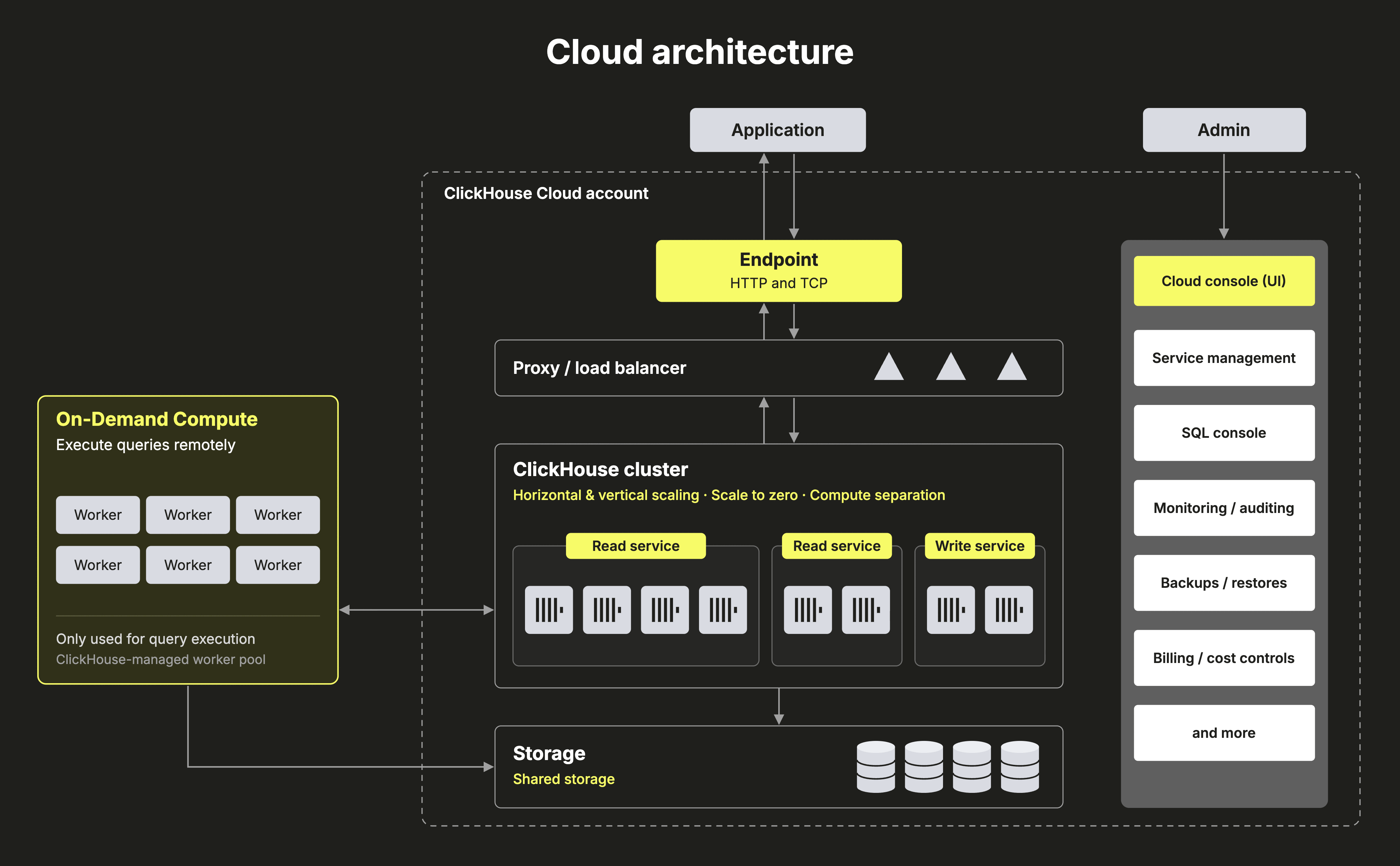The height and width of the screenshot is (866, 1400).
Task: Click the narrow right Read service label
Action: pyautogui.click(x=837, y=546)
